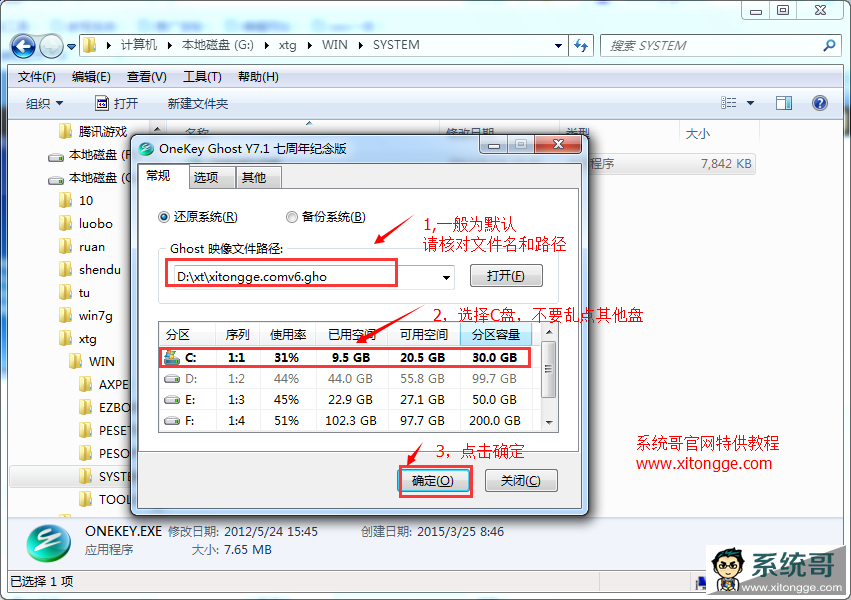Select the win7g folder in tree
Viewport: 851px width, 600px height.
tap(86, 316)
